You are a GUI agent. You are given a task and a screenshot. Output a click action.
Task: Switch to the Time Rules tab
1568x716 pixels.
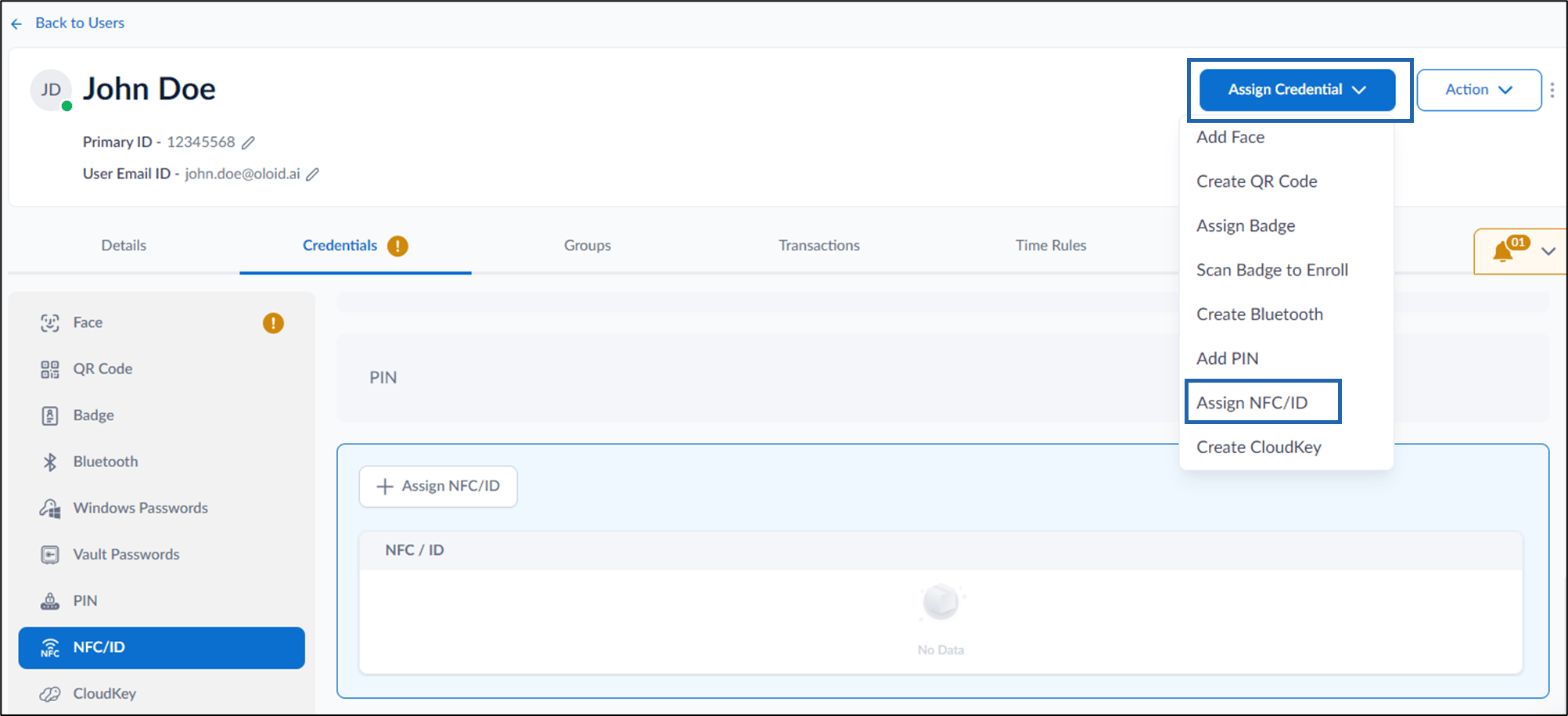(1051, 246)
